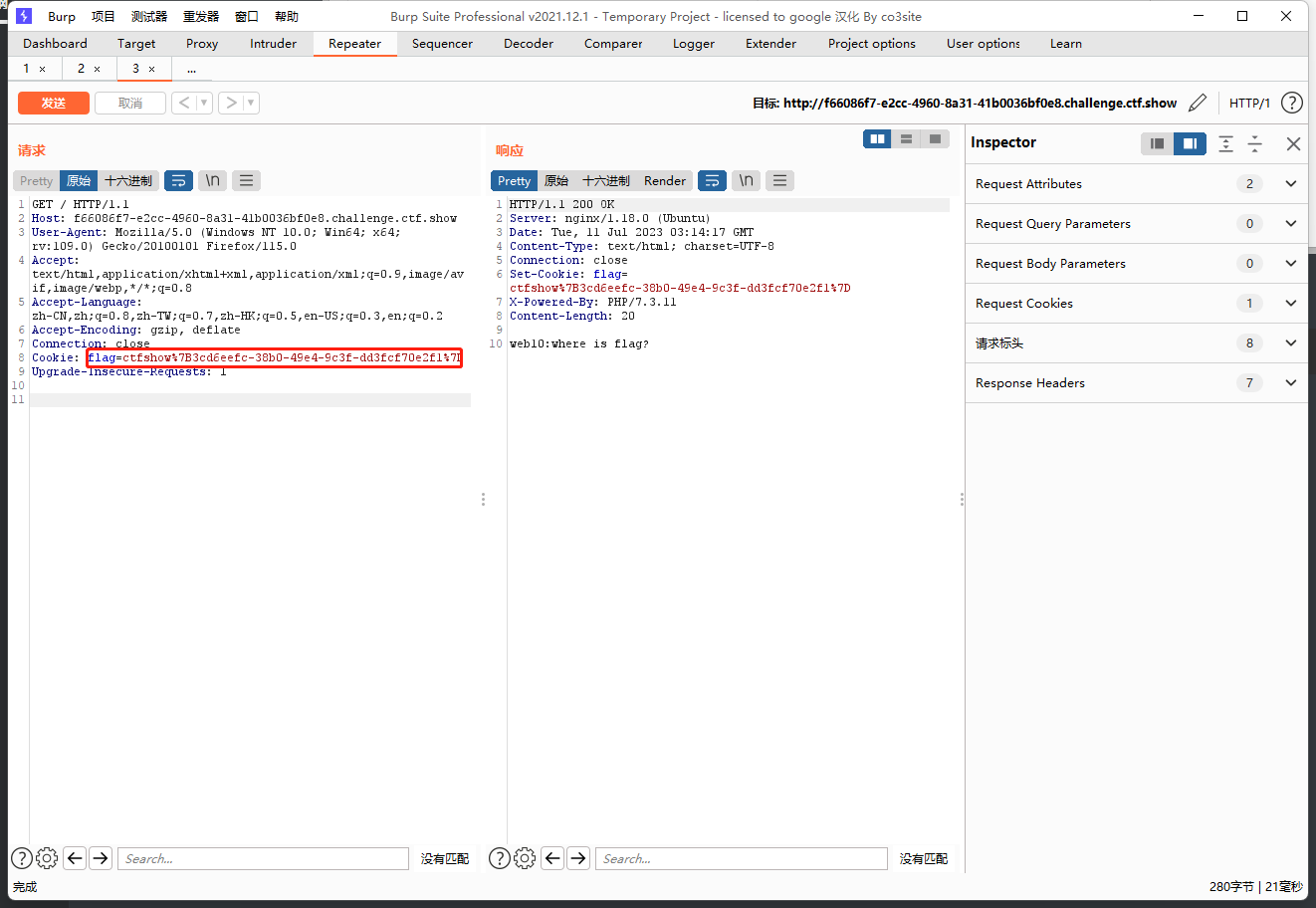Open request search help icon
Viewport: 1316px width, 908px height.
tap(21, 858)
